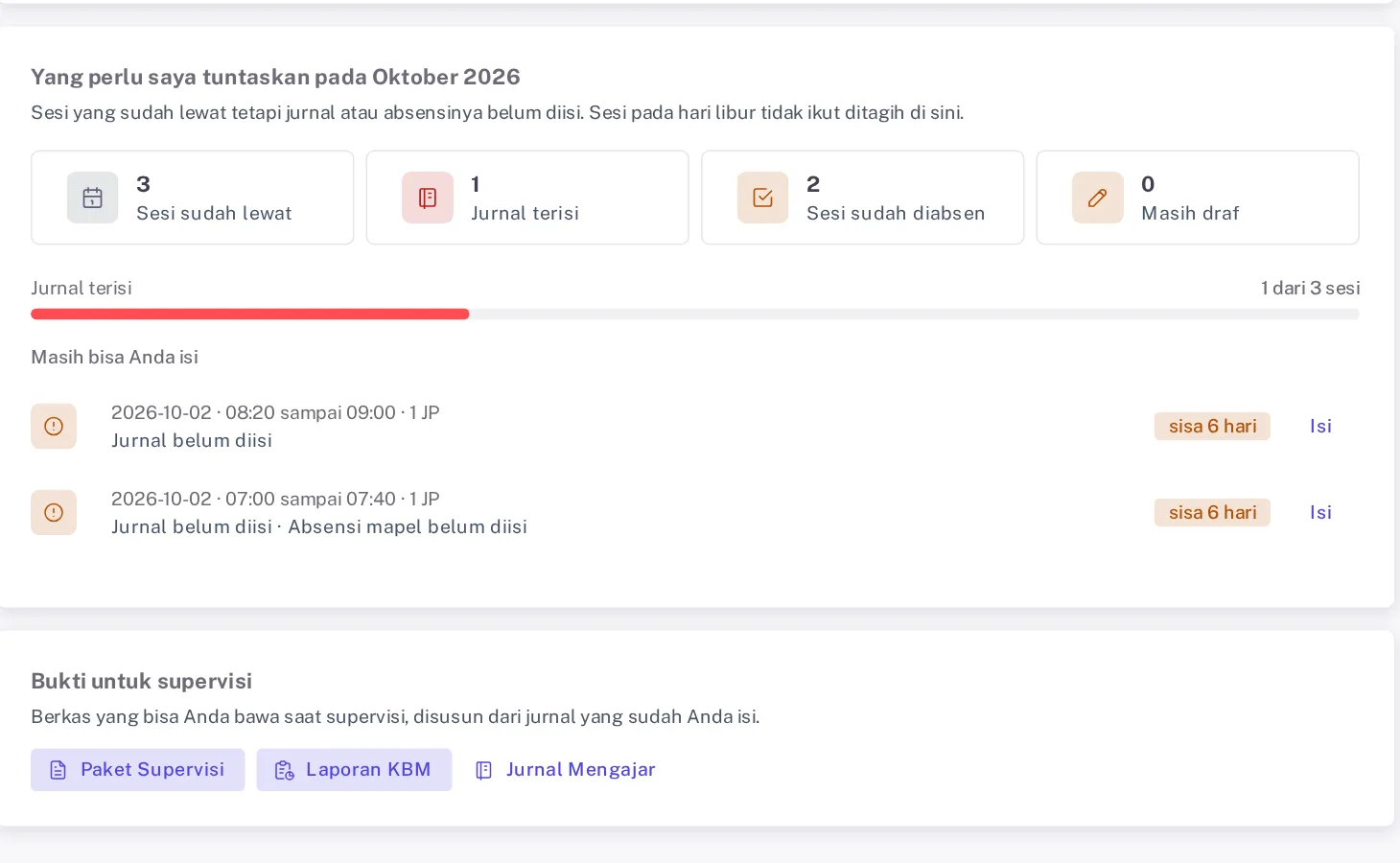Click the sisa 6 hari badge for 08:20 session
Screen dimensions: 1400x863
point(1212,426)
